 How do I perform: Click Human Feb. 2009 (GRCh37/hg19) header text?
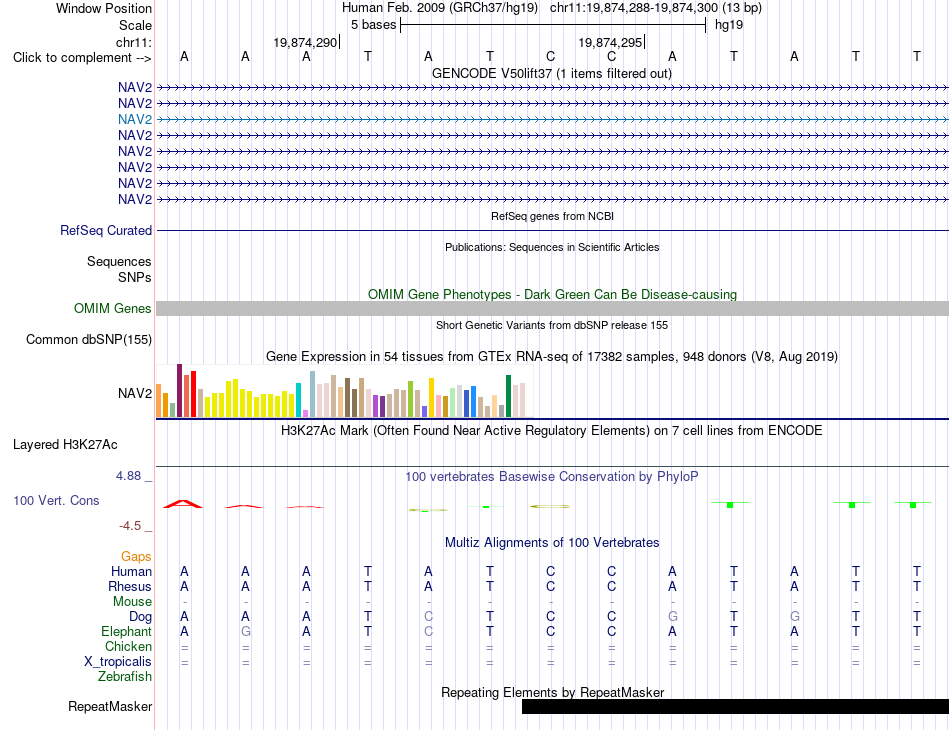440,8
